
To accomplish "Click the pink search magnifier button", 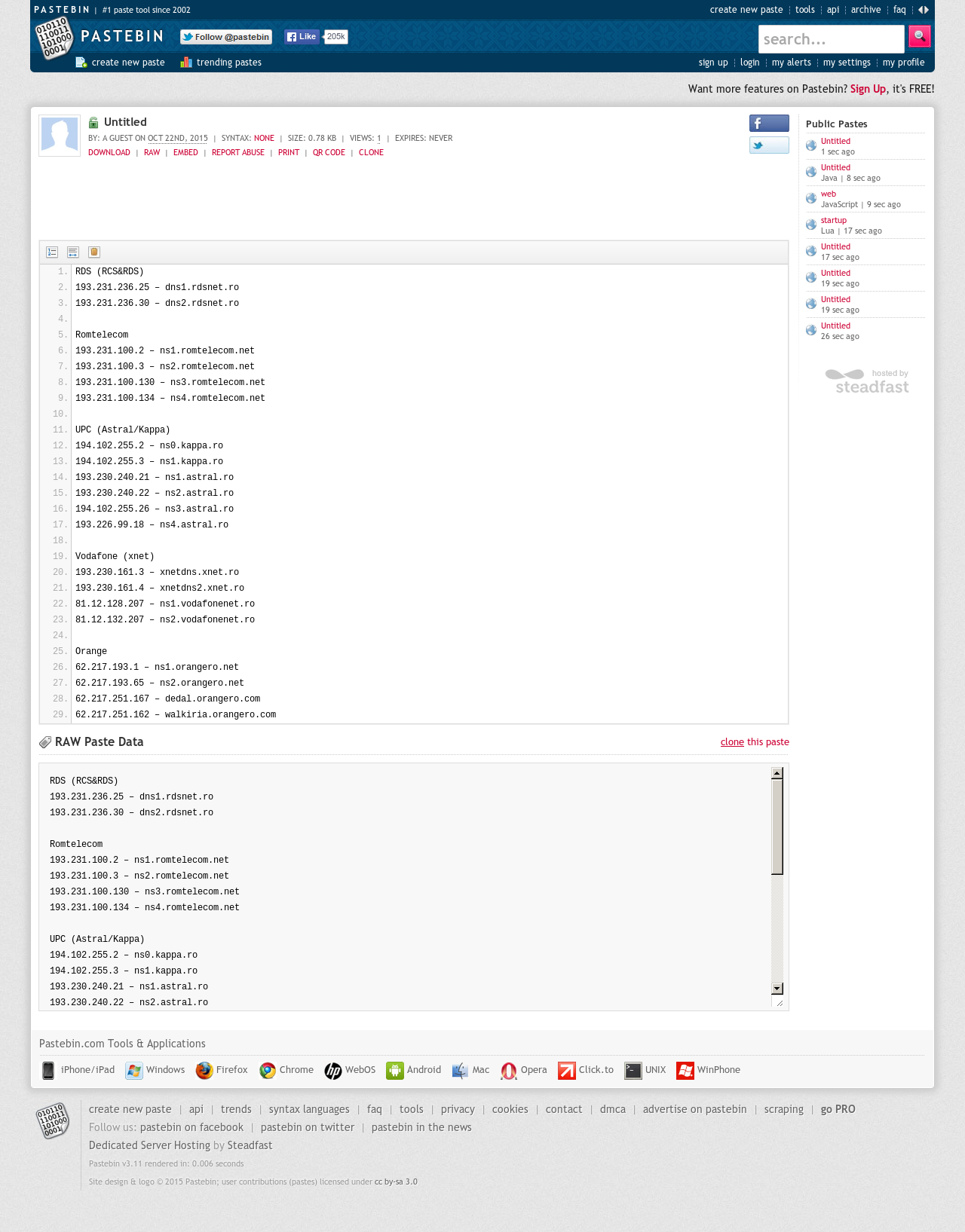I will click(920, 36).
